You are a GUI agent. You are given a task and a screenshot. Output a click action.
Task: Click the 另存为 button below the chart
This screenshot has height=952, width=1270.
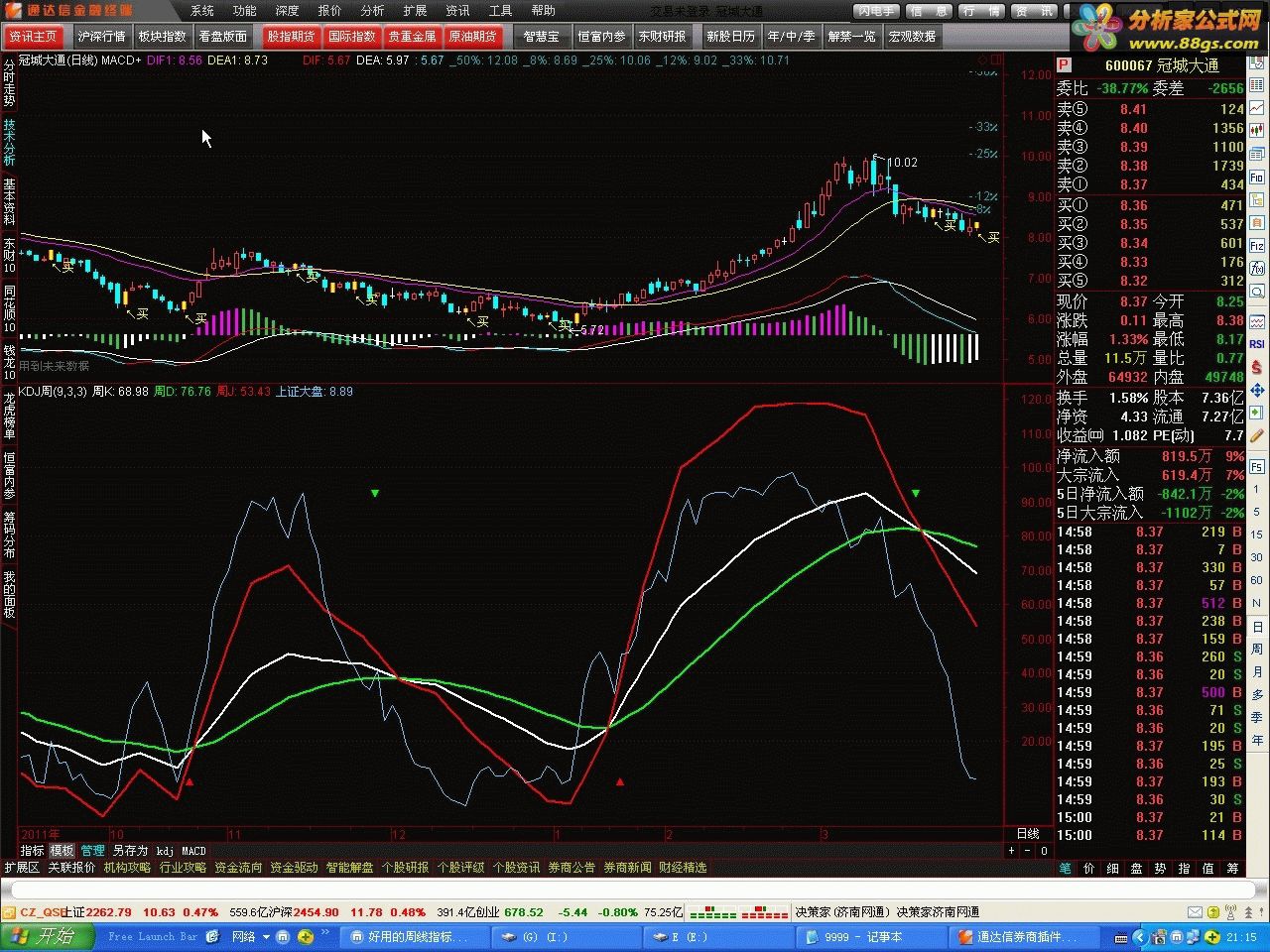click(130, 851)
